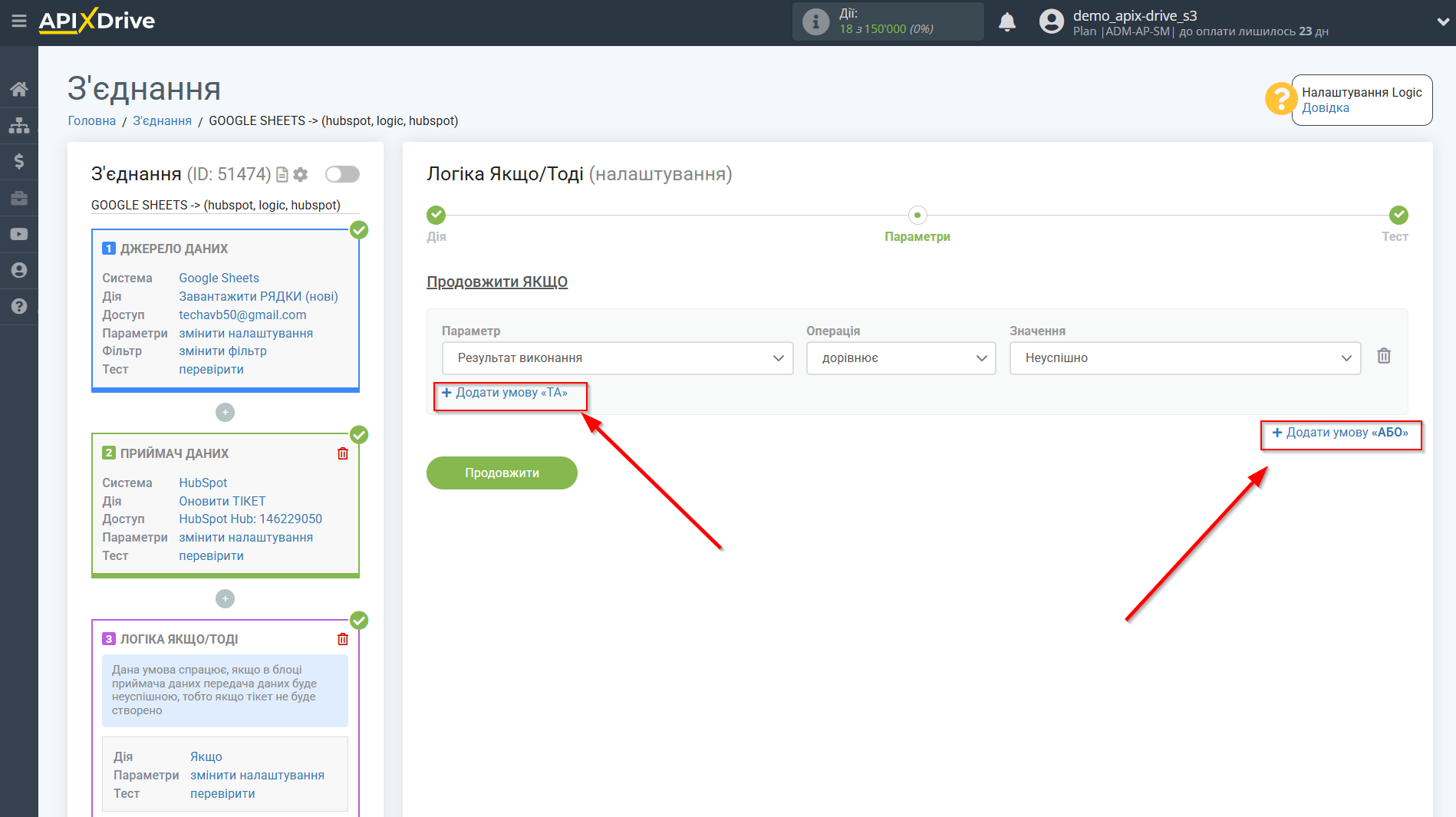Screen dimensions: 1456x817
Task: Open connection settings gear icon
Action: [301, 175]
